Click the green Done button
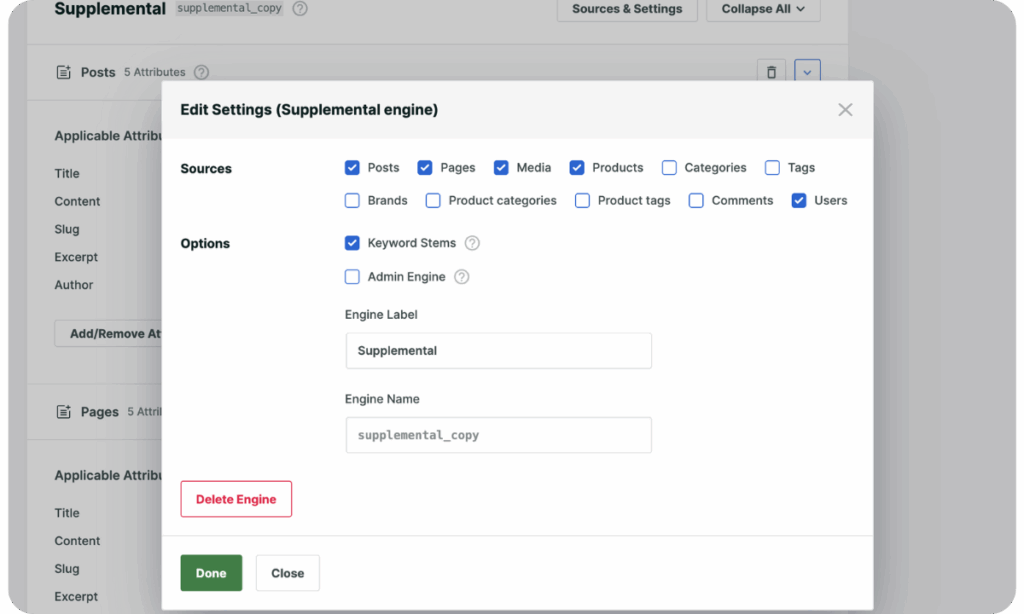The image size is (1024, 614). click(x=211, y=573)
